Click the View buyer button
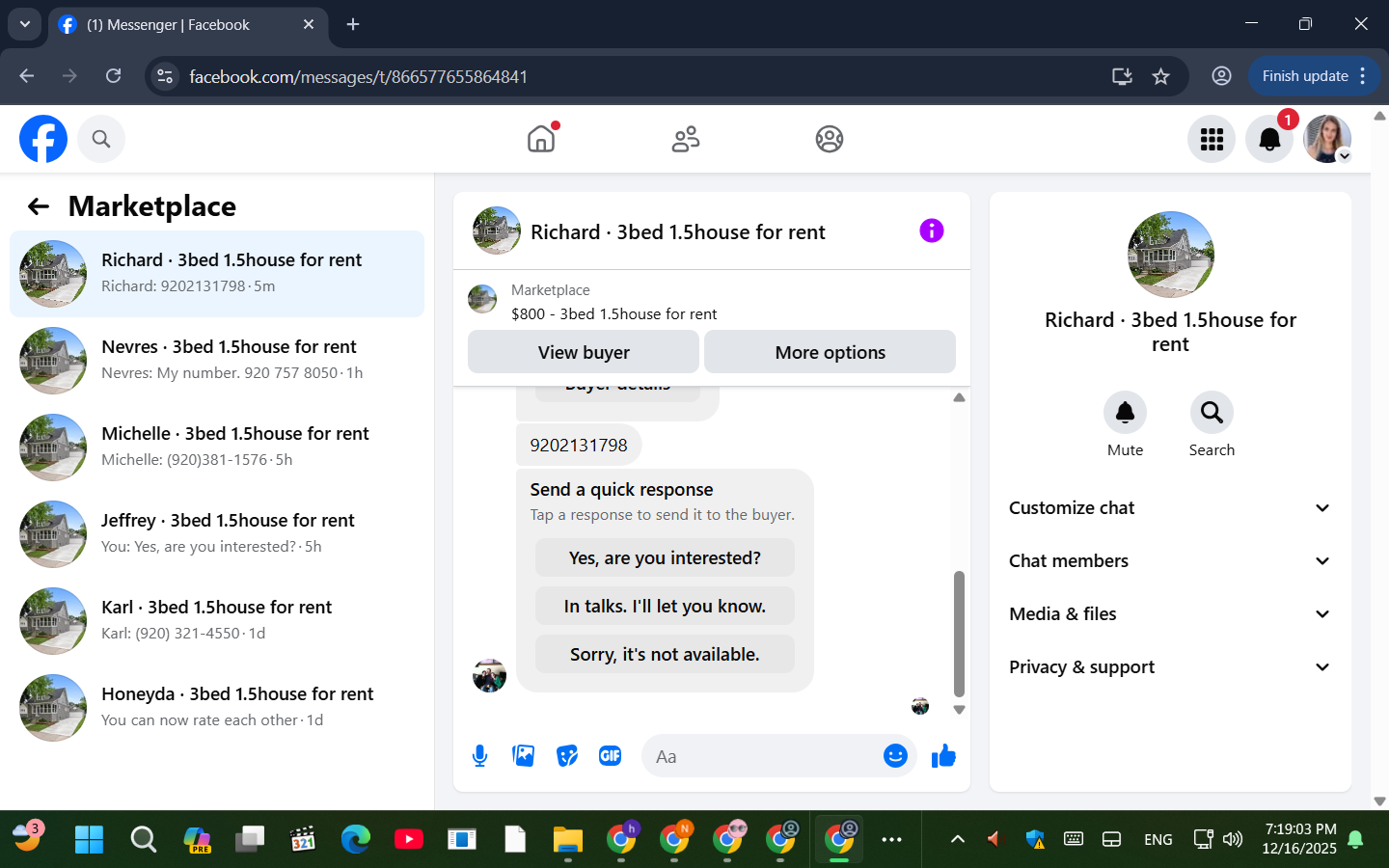This screenshot has height=868, width=1389. (x=584, y=352)
